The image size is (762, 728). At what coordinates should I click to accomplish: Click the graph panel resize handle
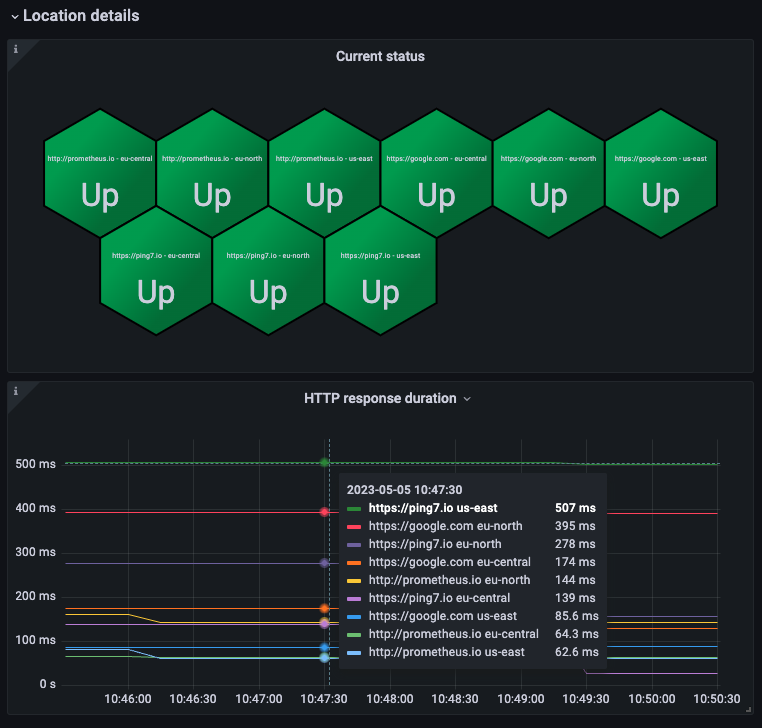(748, 714)
